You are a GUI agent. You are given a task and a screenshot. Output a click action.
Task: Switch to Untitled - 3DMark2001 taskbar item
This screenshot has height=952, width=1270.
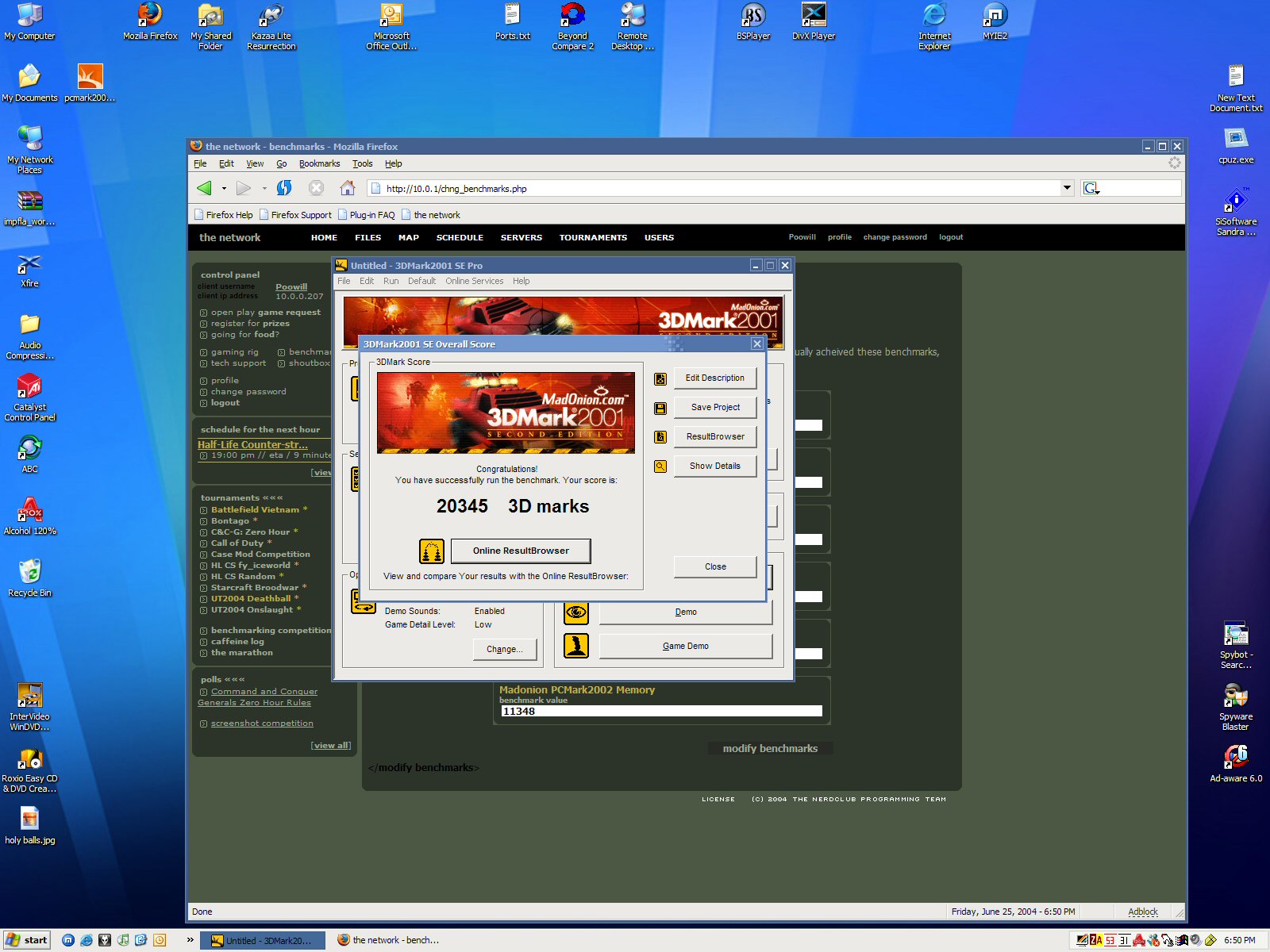262,940
